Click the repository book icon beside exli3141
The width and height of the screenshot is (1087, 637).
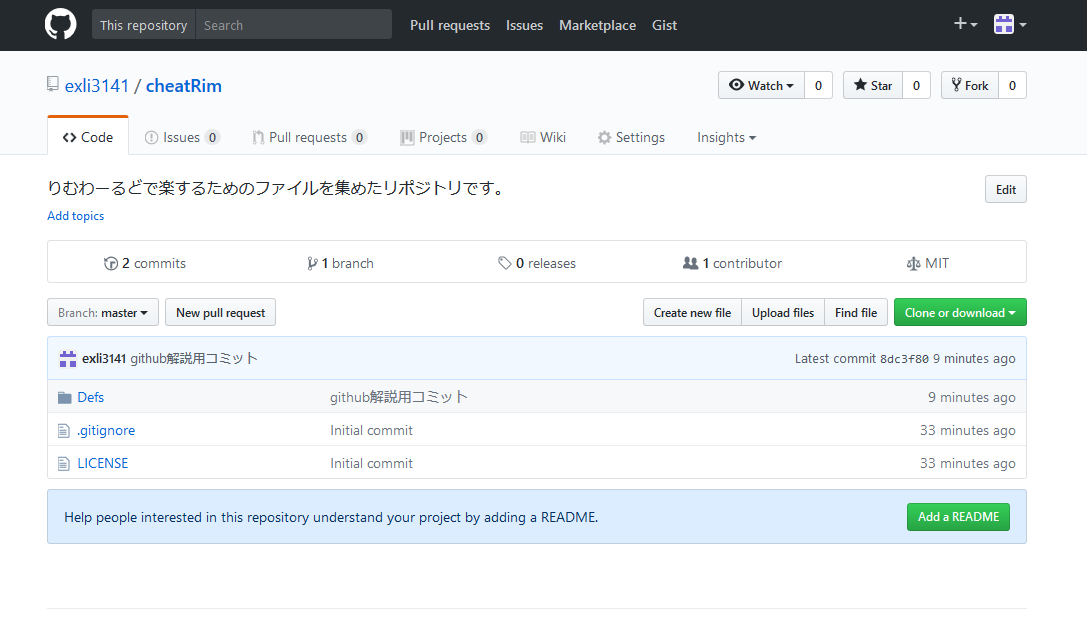pyautogui.click(x=53, y=85)
